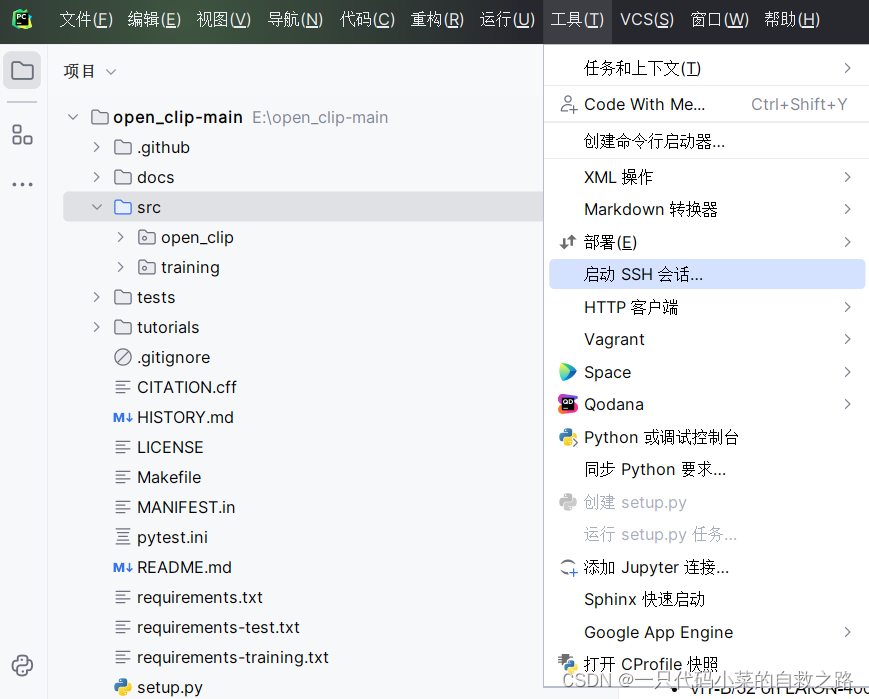
Task: Click the Python console icon in menu
Action: click(x=568, y=437)
